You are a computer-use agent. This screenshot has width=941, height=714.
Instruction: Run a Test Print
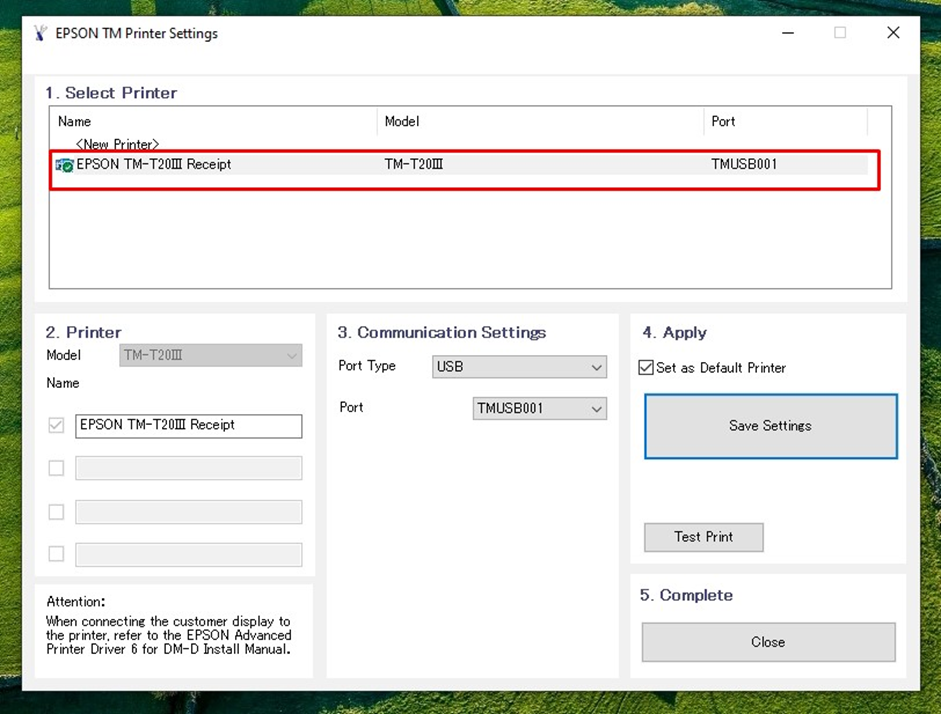pyautogui.click(x=703, y=537)
